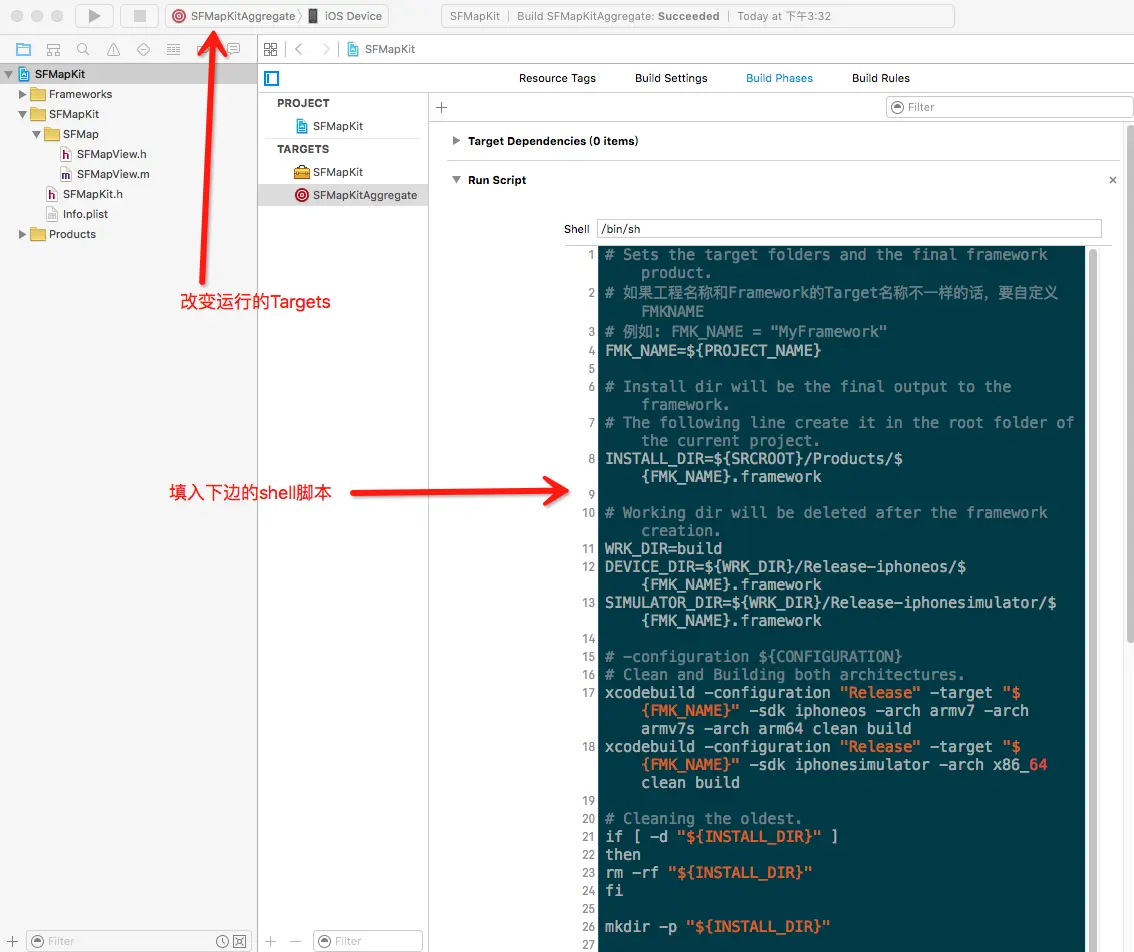The height and width of the screenshot is (952, 1134).
Task: Click the Run (play) button
Action: [94, 16]
